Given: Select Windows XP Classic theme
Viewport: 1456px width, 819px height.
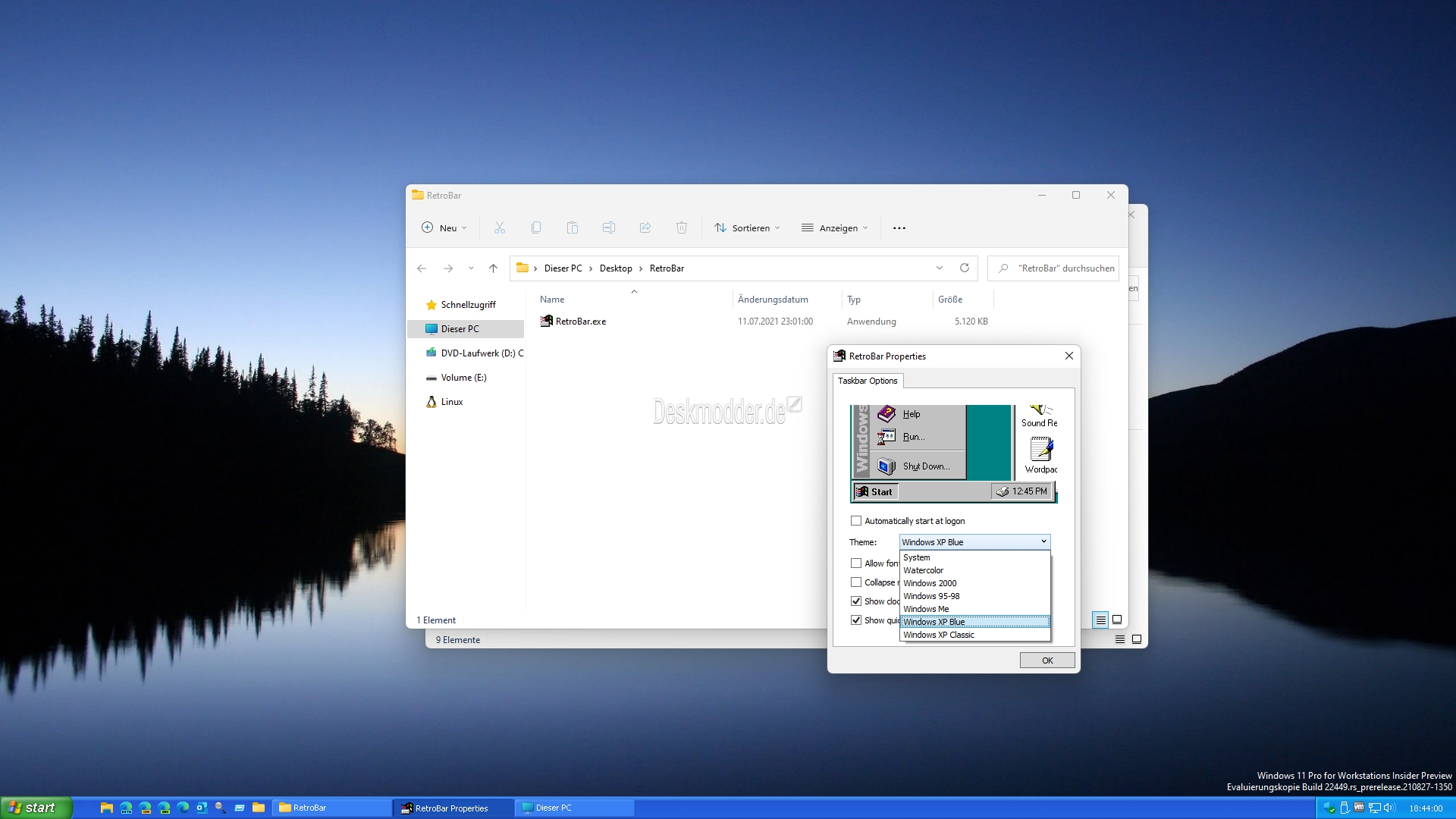Looking at the screenshot, I should (x=974, y=635).
